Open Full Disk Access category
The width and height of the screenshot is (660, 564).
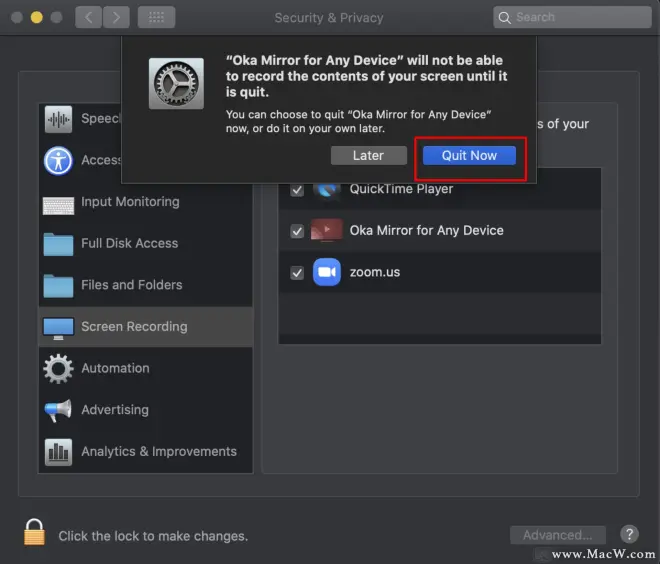coord(146,244)
